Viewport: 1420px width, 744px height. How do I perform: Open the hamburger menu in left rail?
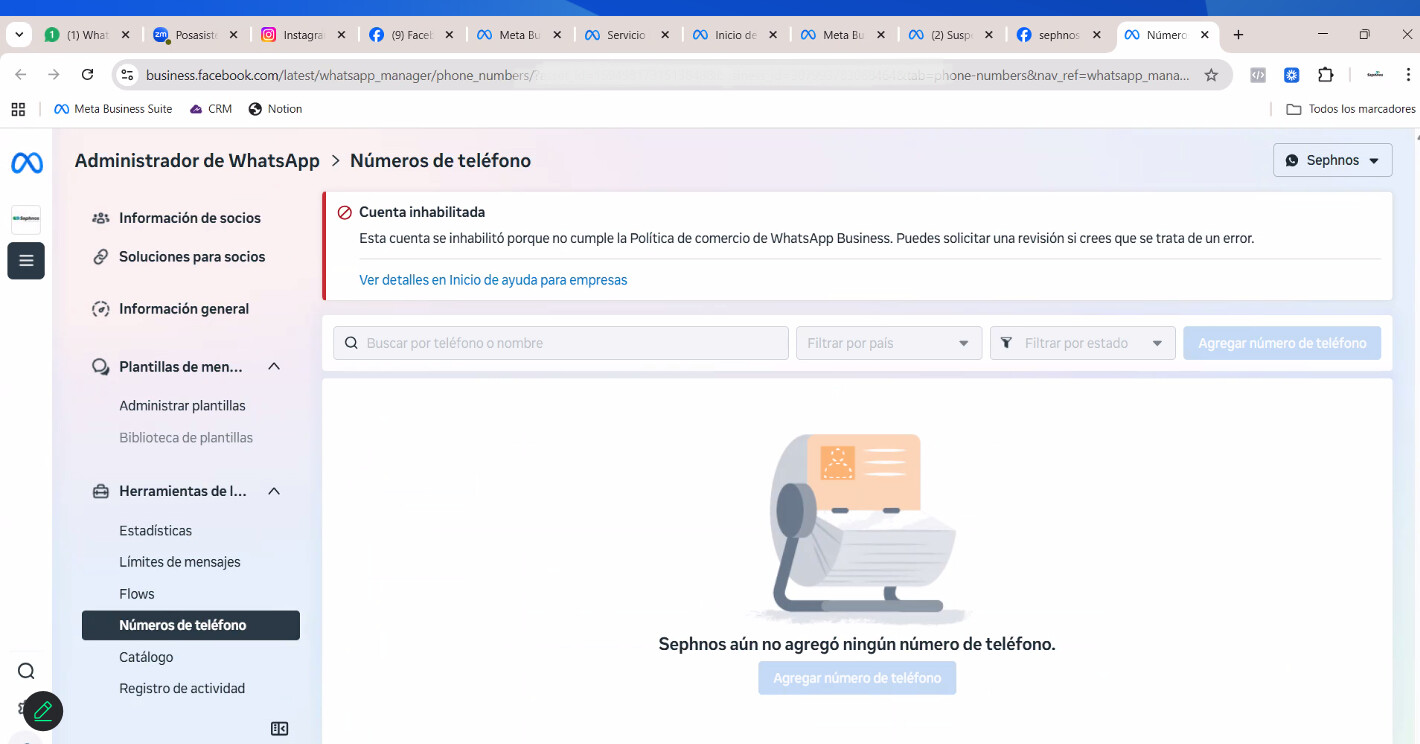pos(26,261)
